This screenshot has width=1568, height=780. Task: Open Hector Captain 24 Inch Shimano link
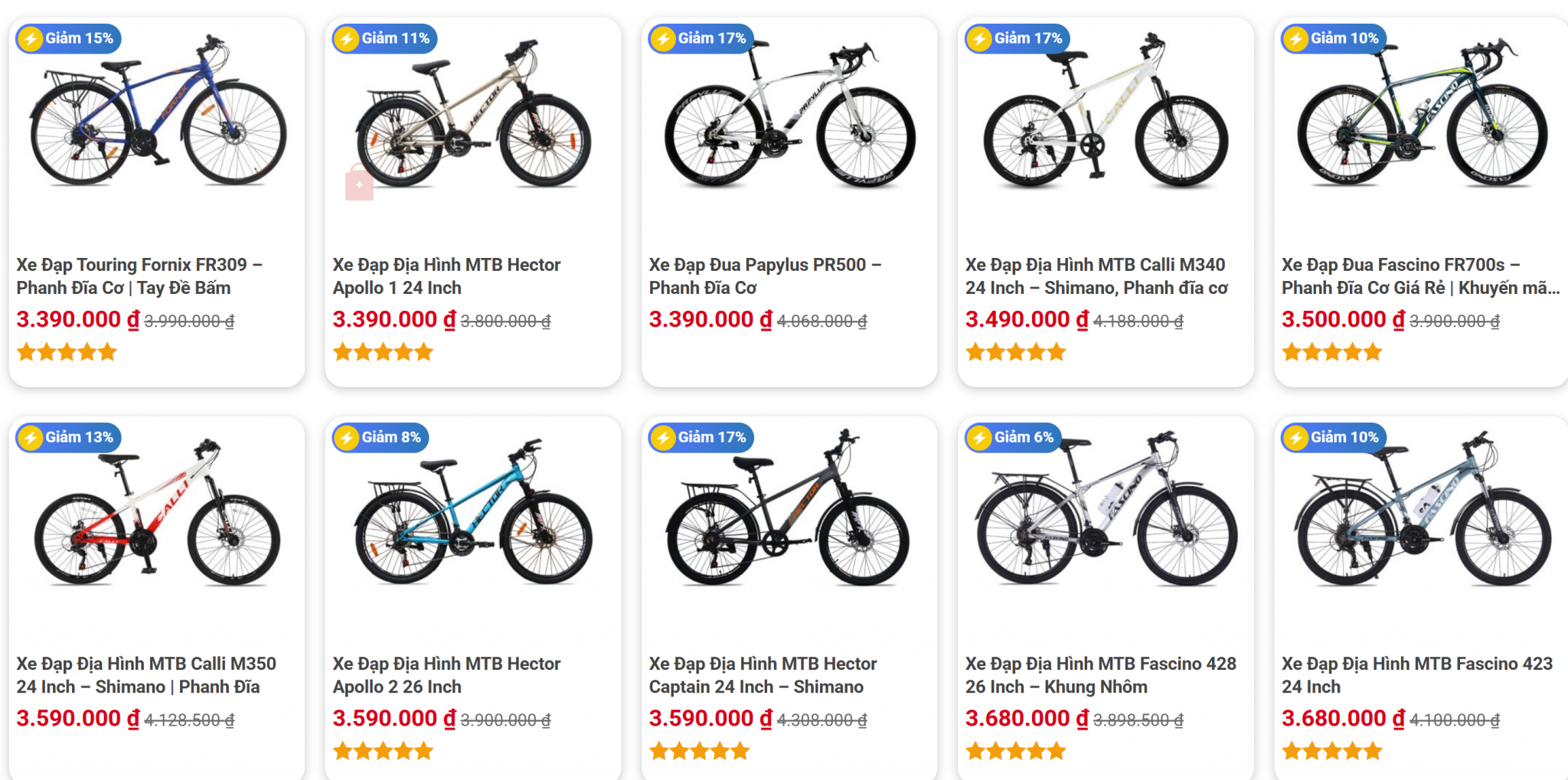(x=763, y=675)
